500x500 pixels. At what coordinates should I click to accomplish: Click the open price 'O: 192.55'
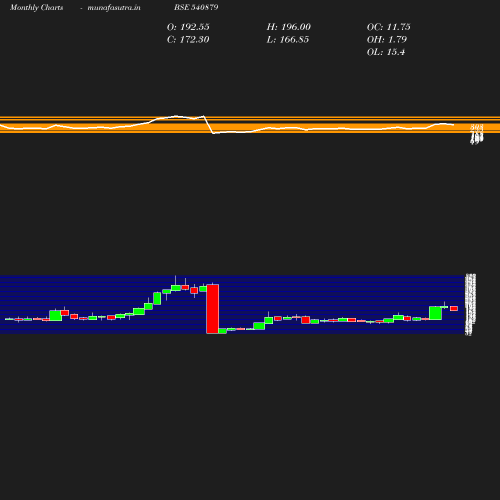pyautogui.click(x=188, y=27)
